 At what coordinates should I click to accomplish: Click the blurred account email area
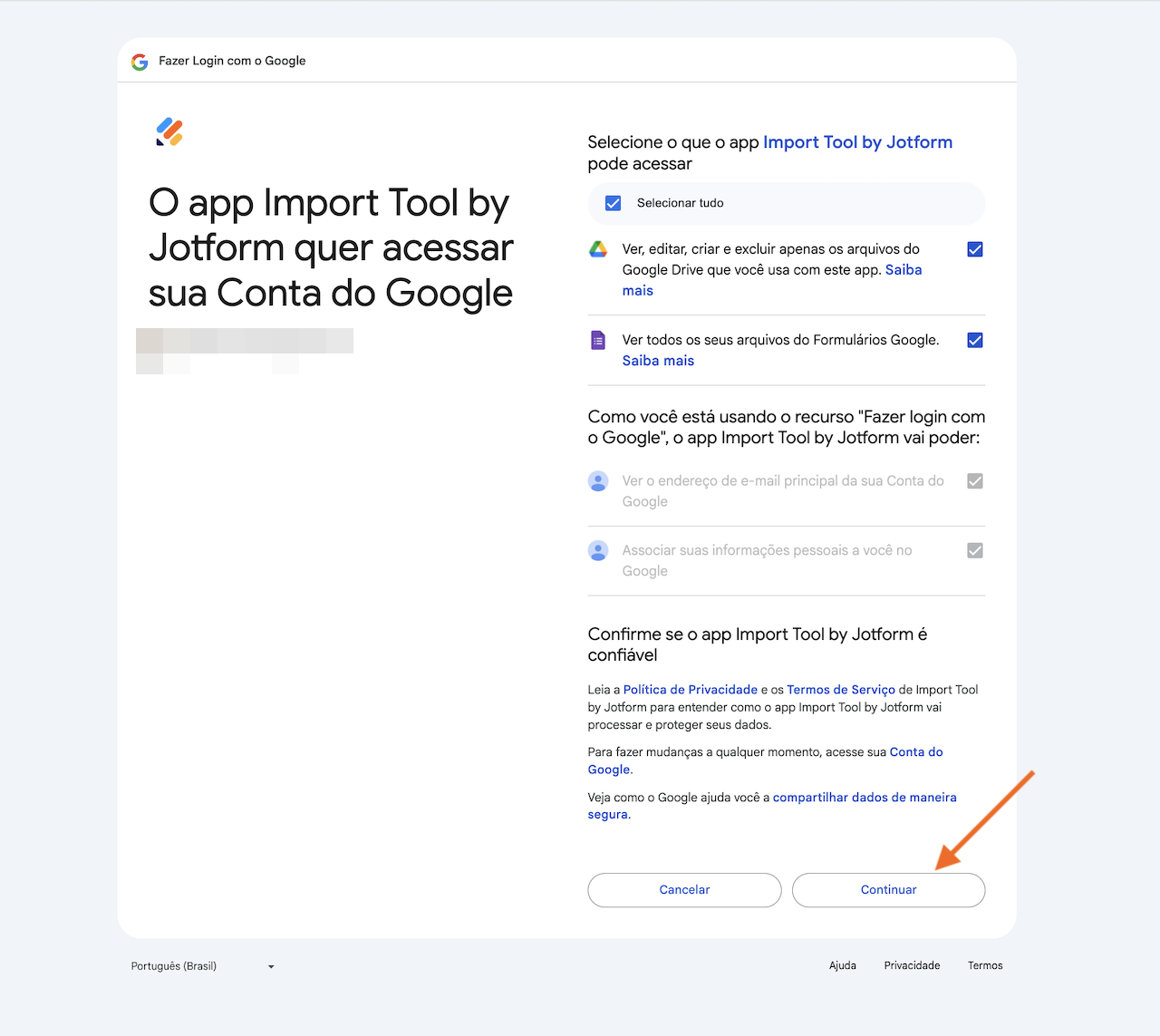(245, 351)
